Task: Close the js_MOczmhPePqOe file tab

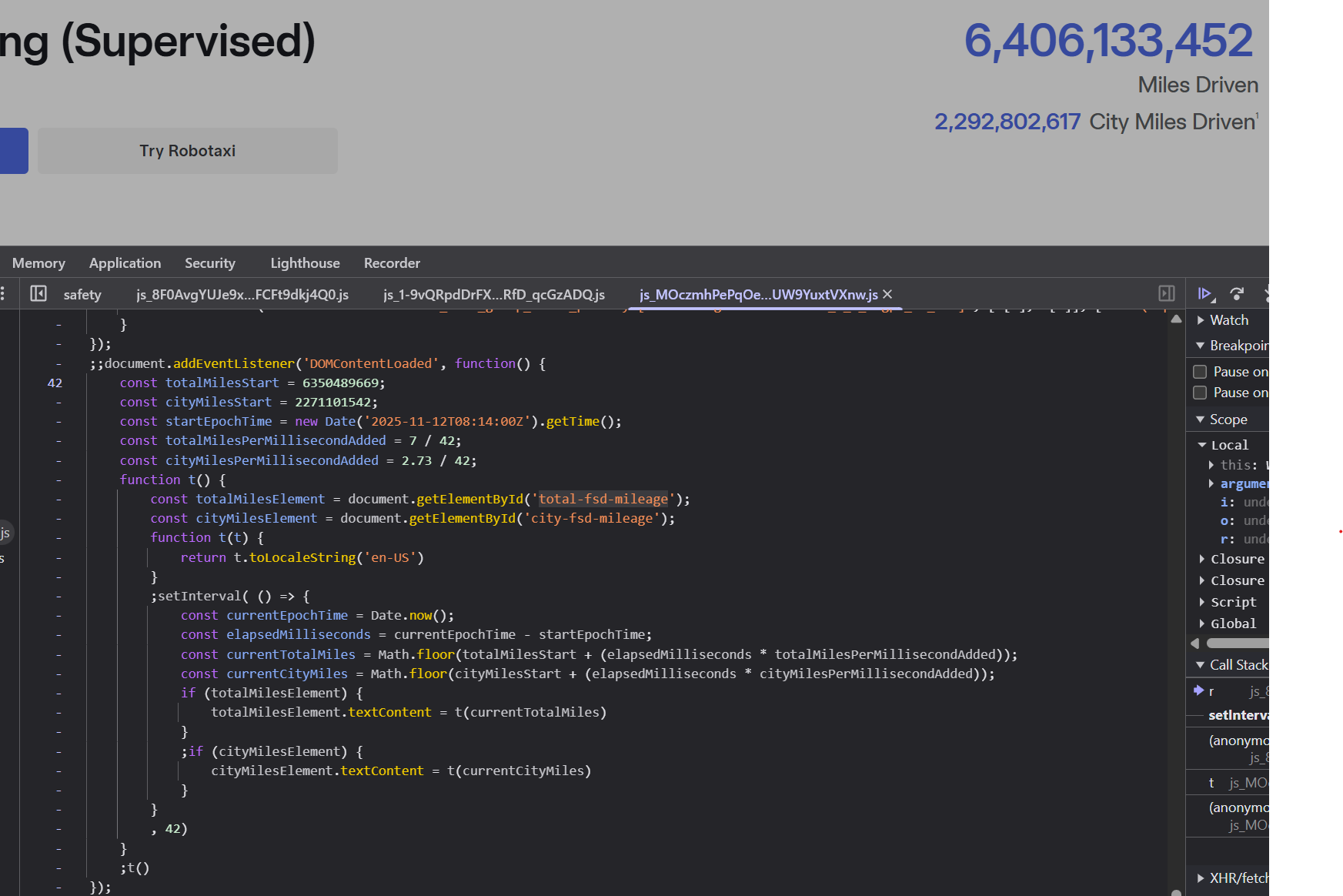Action: click(887, 294)
